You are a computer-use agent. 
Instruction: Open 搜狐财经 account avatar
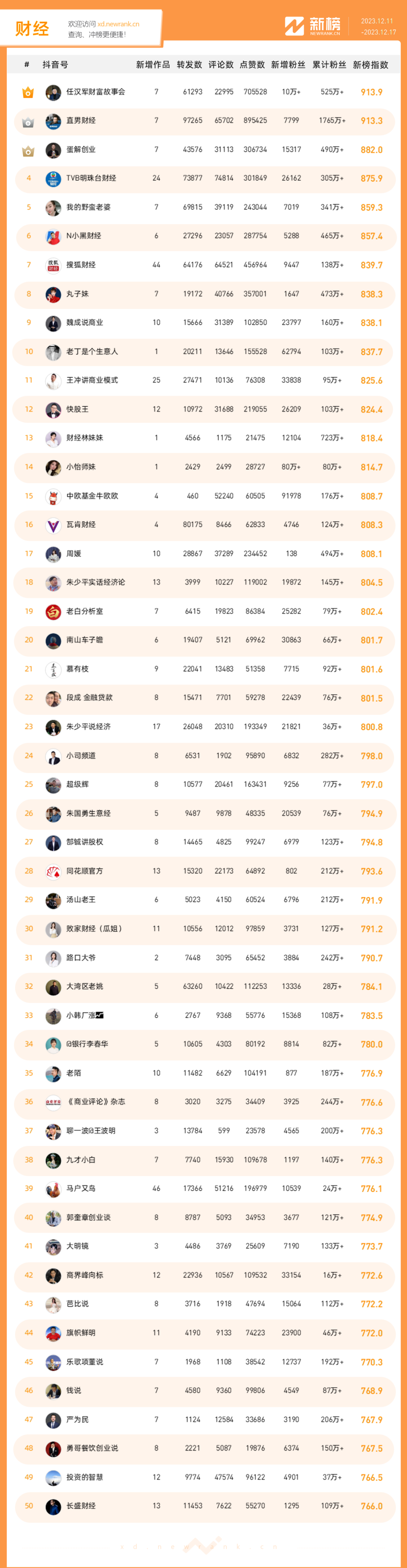(54, 266)
